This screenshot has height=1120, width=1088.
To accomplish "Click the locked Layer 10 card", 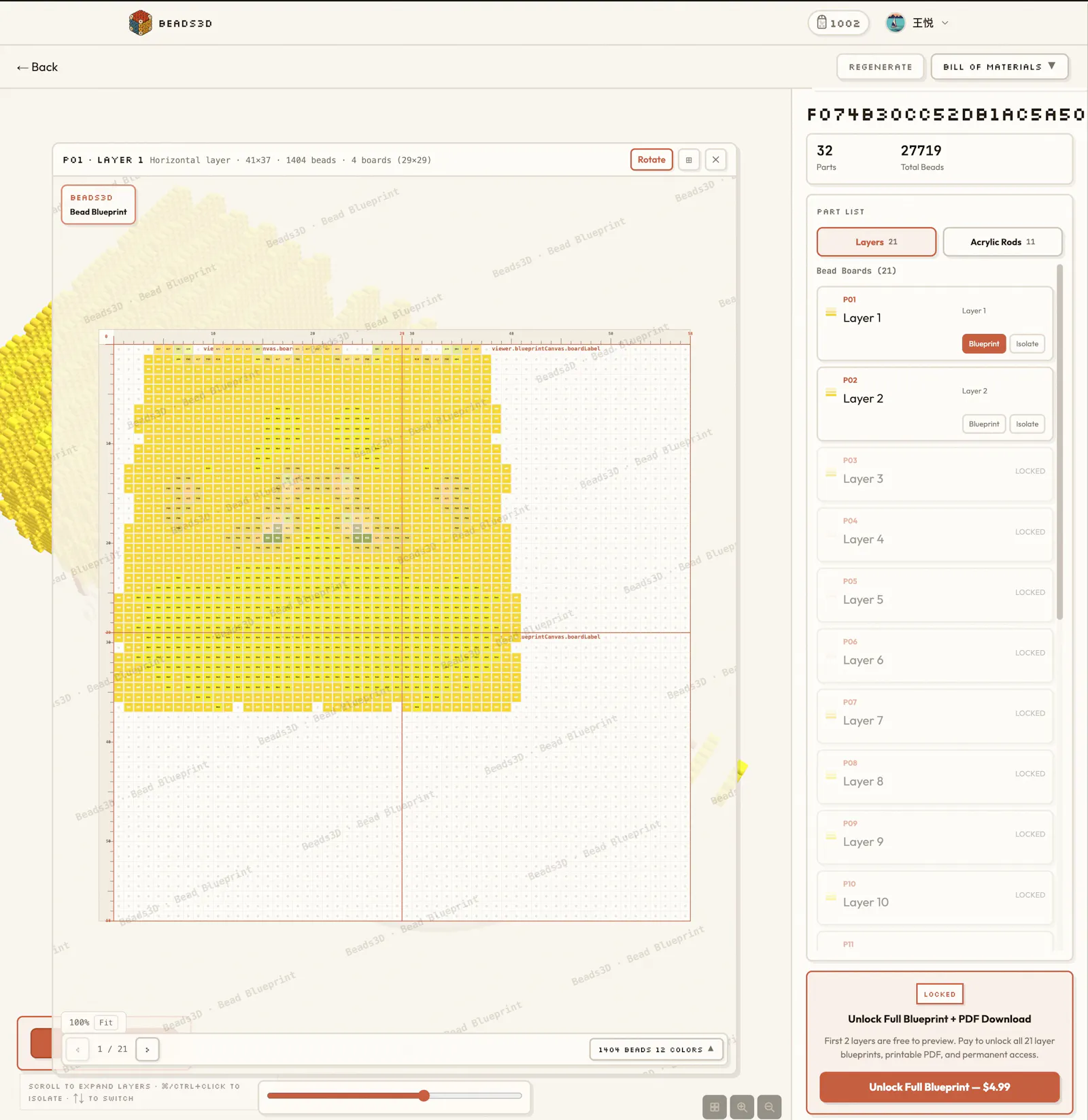I will click(935, 898).
